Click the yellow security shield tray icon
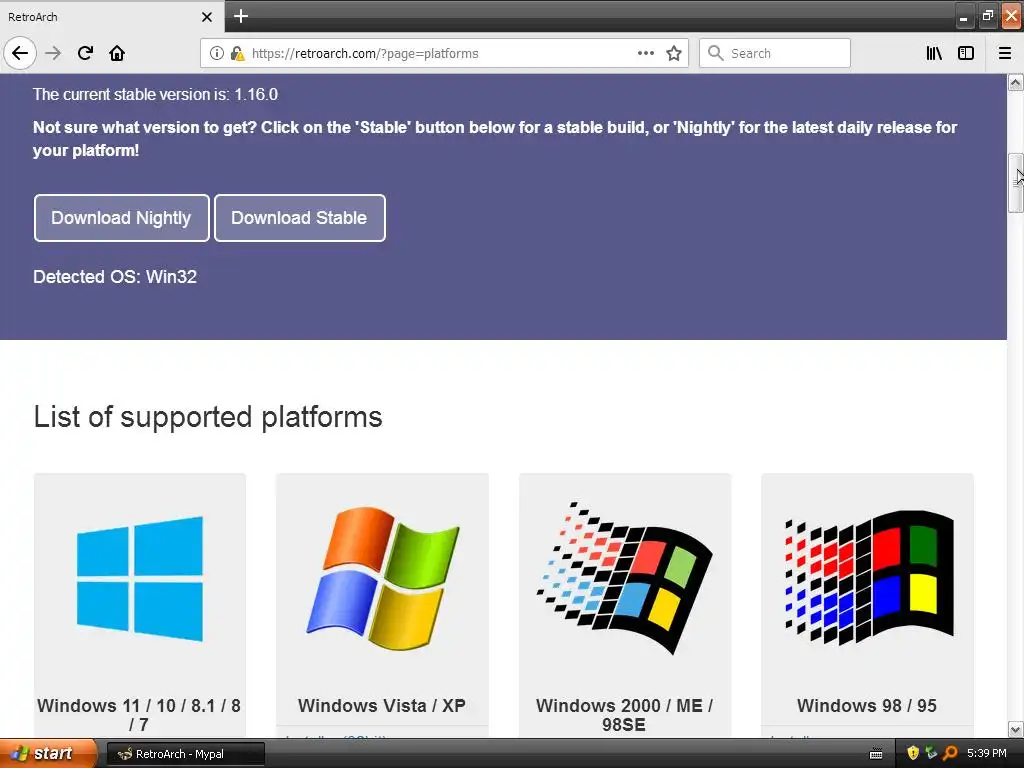 [x=913, y=753]
